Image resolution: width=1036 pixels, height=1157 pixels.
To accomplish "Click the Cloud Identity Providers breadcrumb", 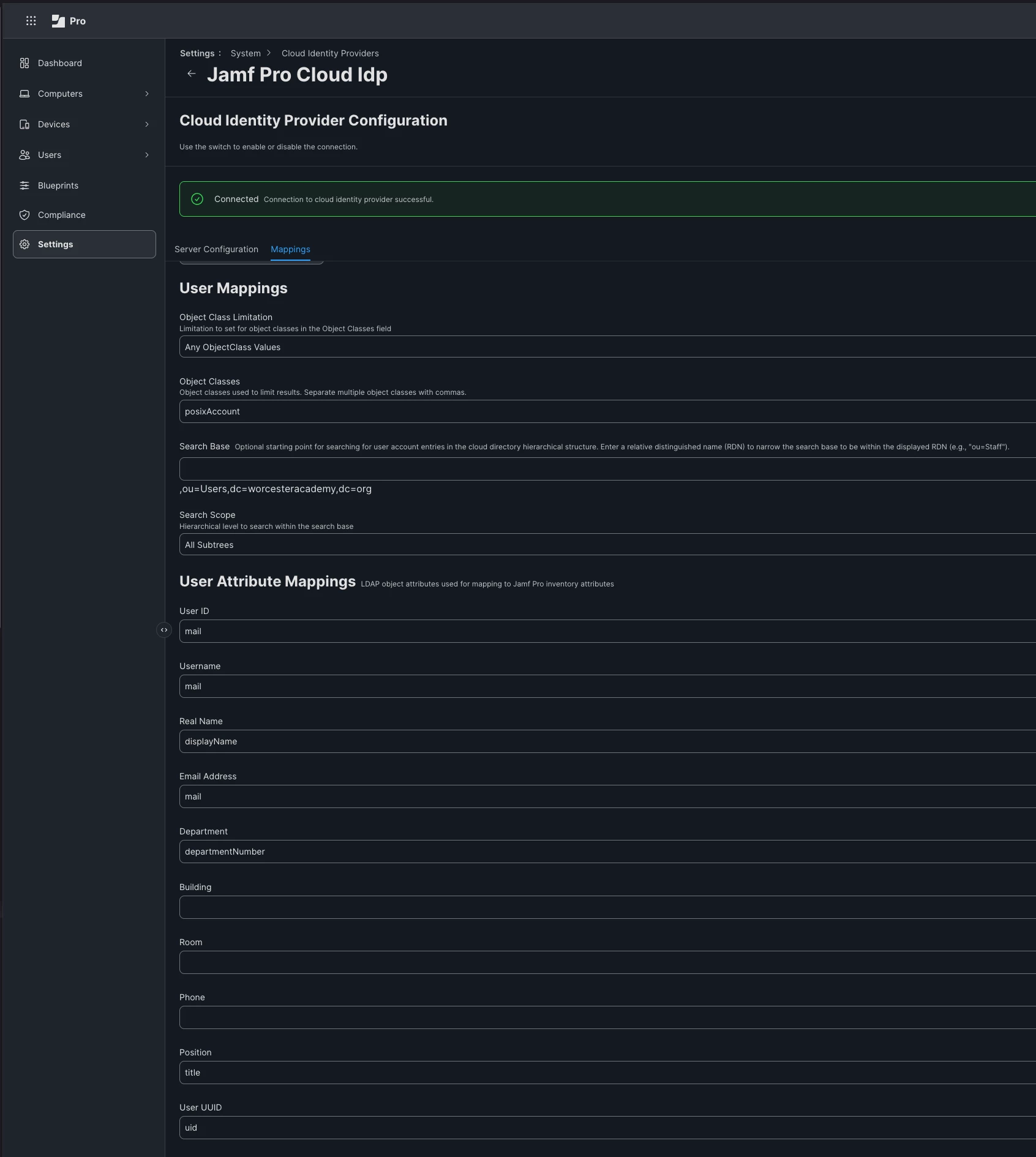I will pyautogui.click(x=330, y=53).
